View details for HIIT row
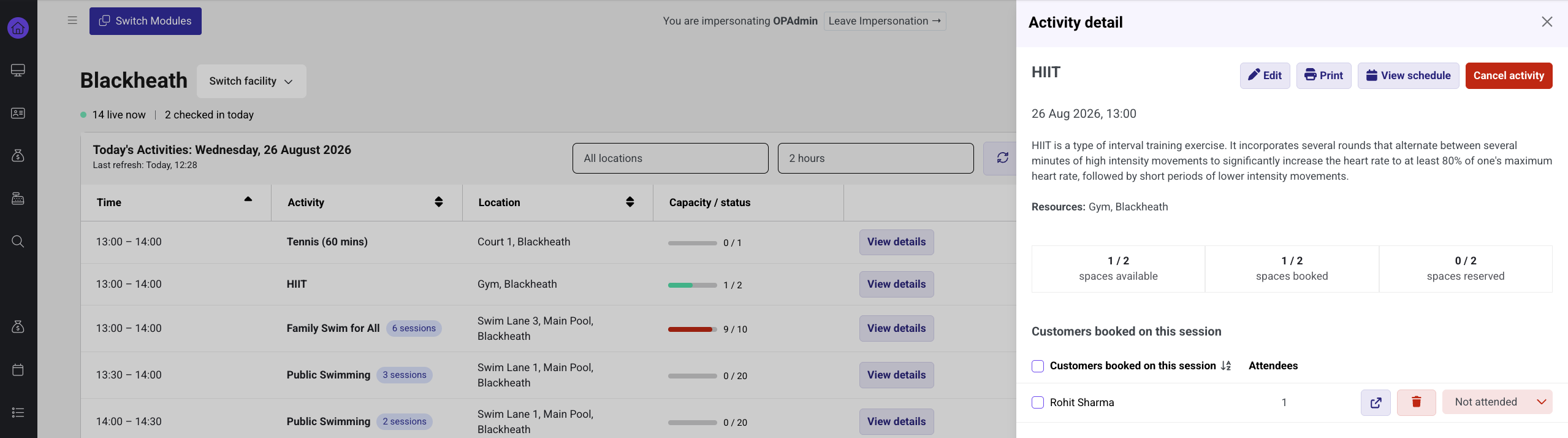The image size is (1568, 438). click(x=896, y=284)
